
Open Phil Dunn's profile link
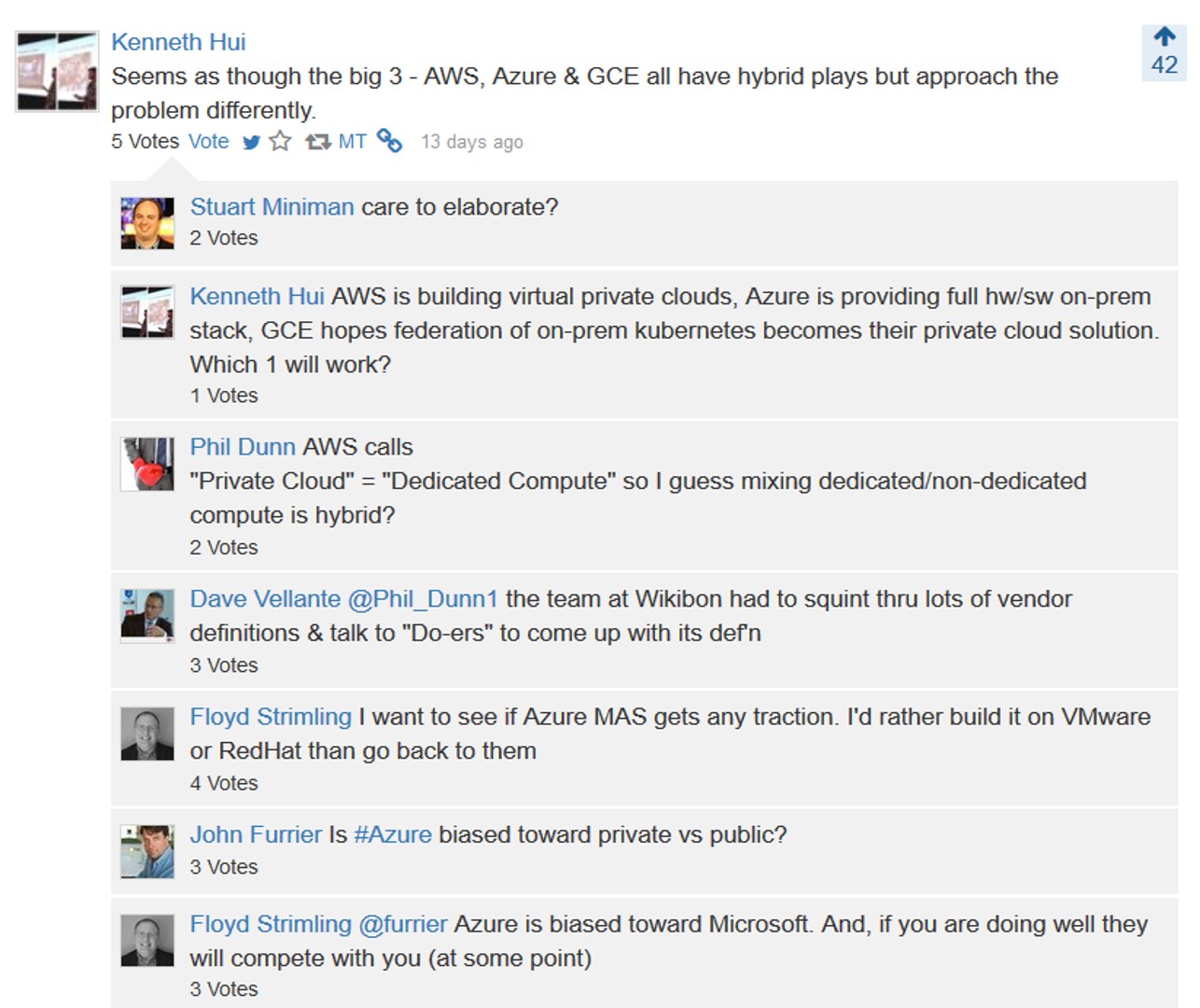243,447
